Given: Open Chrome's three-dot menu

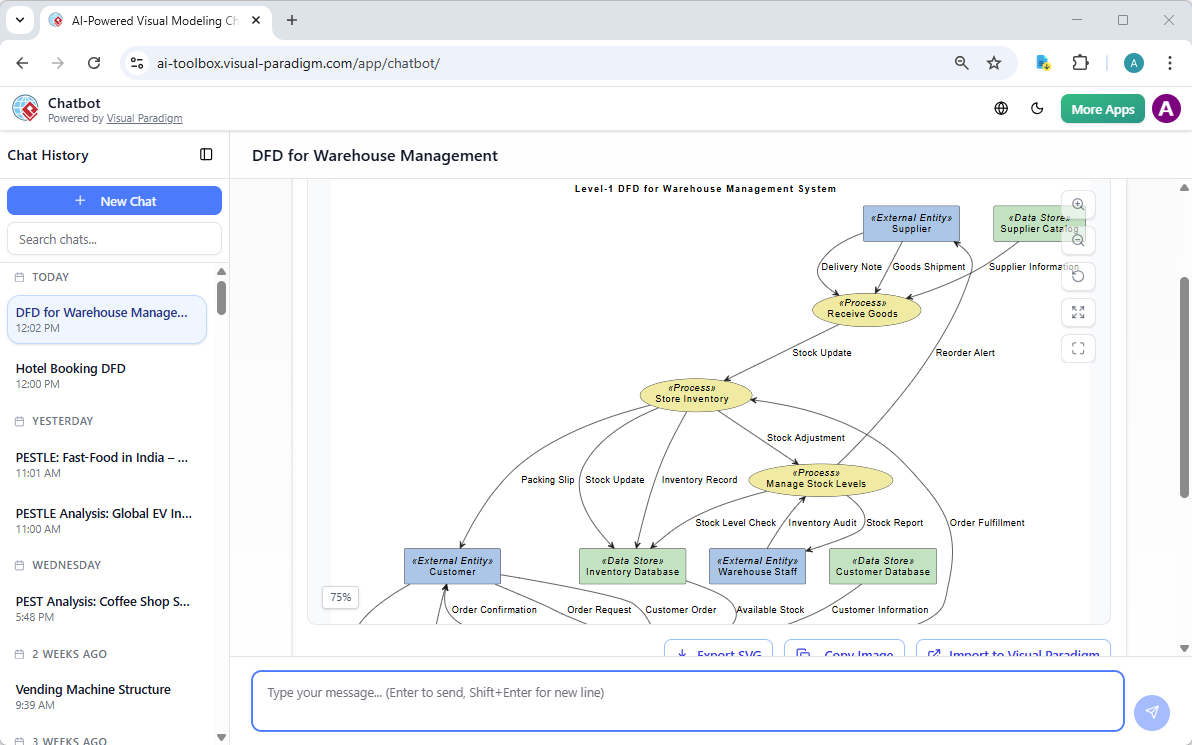Looking at the screenshot, I should click(x=1170, y=62).
